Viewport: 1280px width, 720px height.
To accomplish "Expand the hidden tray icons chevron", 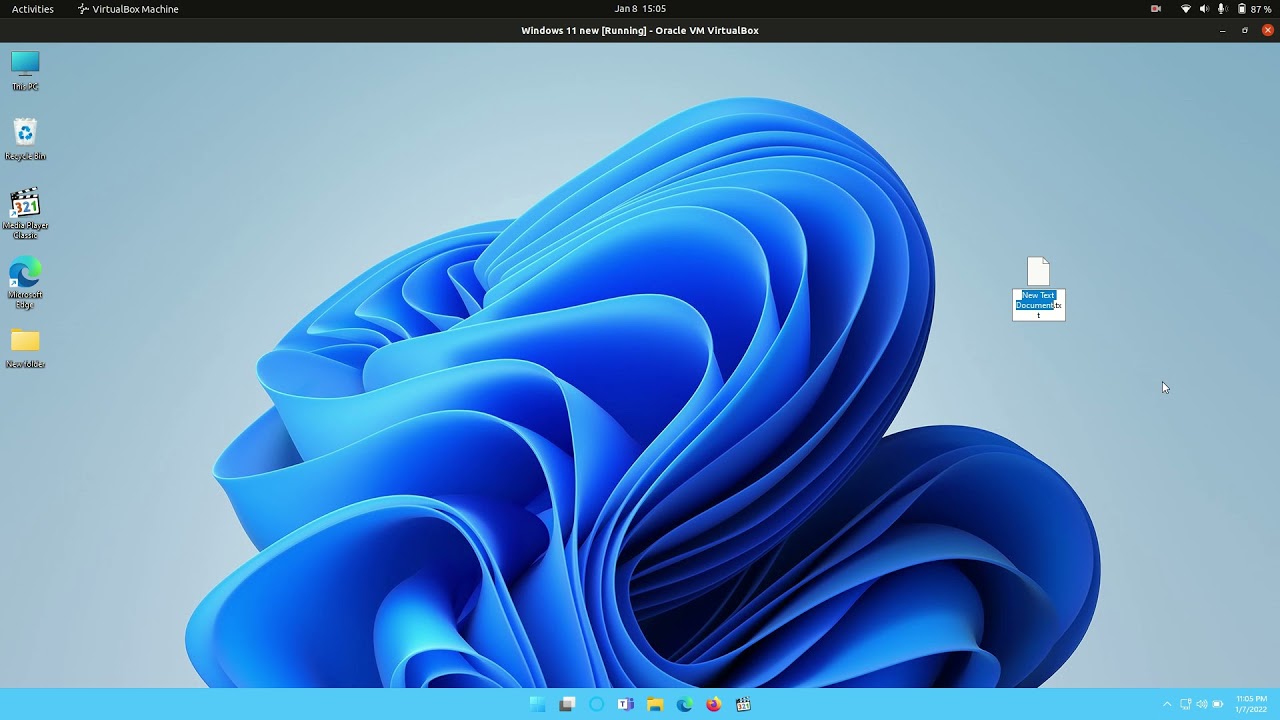I will 1166,704.
